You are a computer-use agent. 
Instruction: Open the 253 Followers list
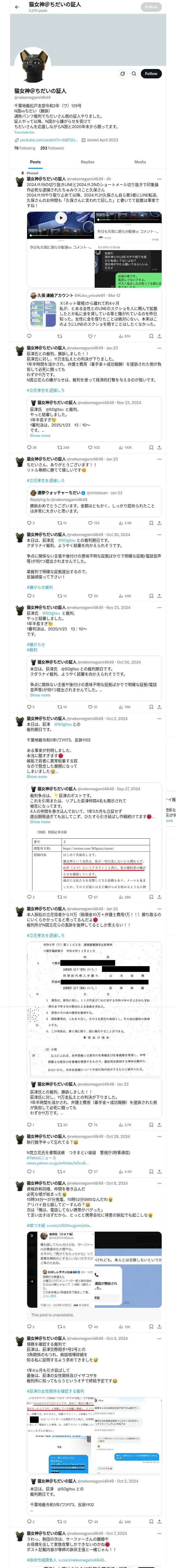(x=52, y=148)
